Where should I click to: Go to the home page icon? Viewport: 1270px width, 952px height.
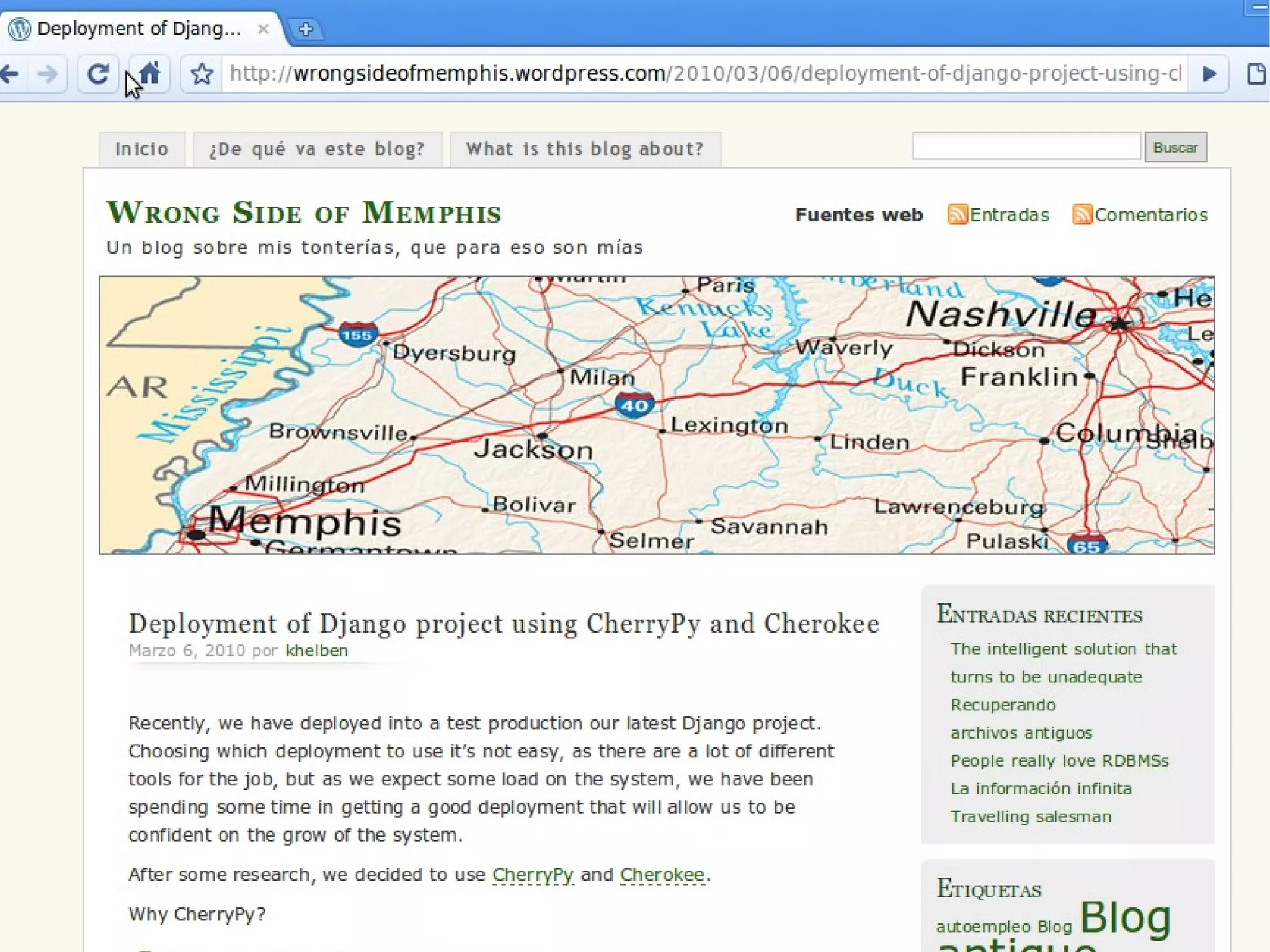[149, 74]
